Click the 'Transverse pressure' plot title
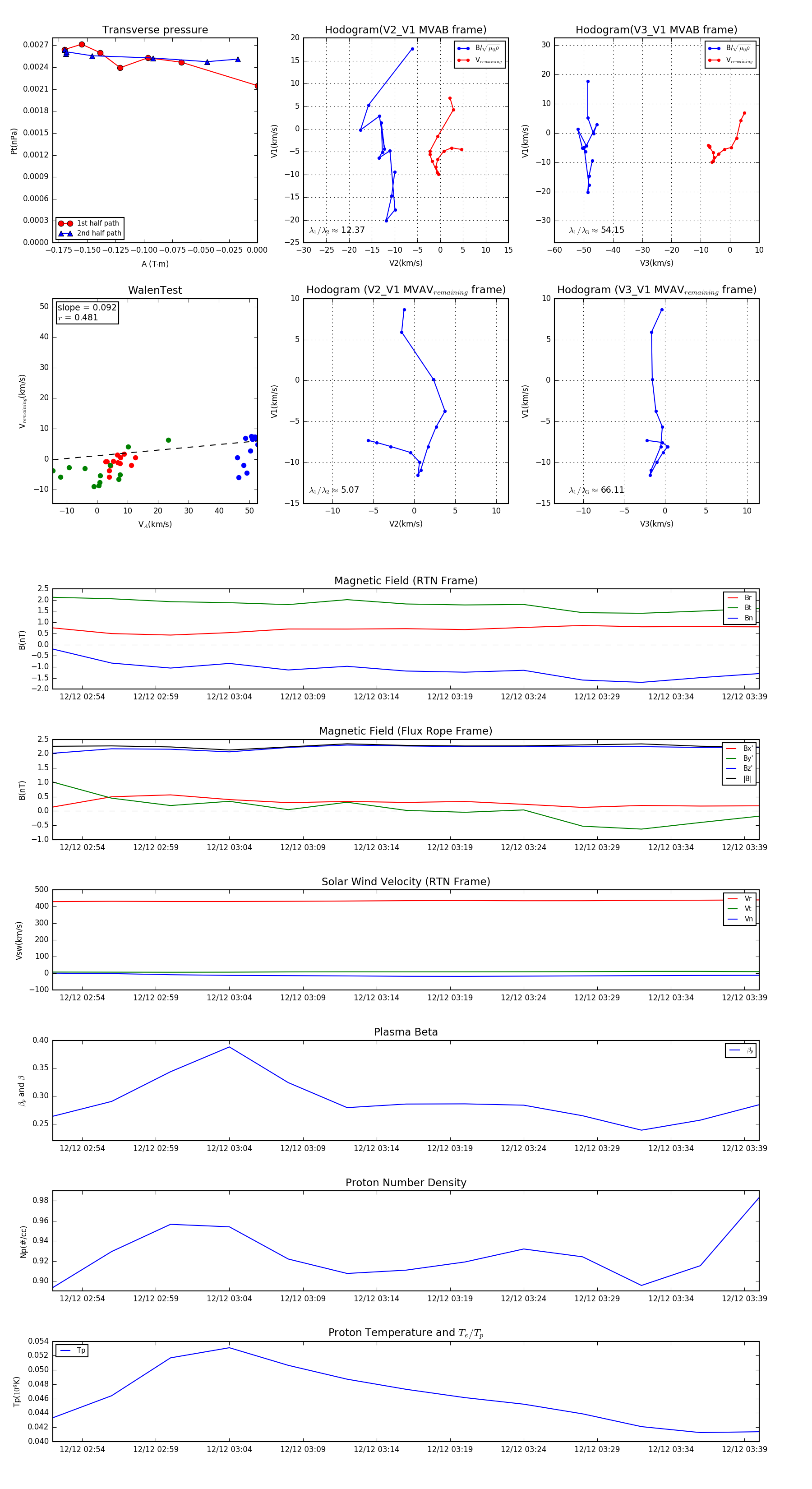 click(x=155, y=30)
